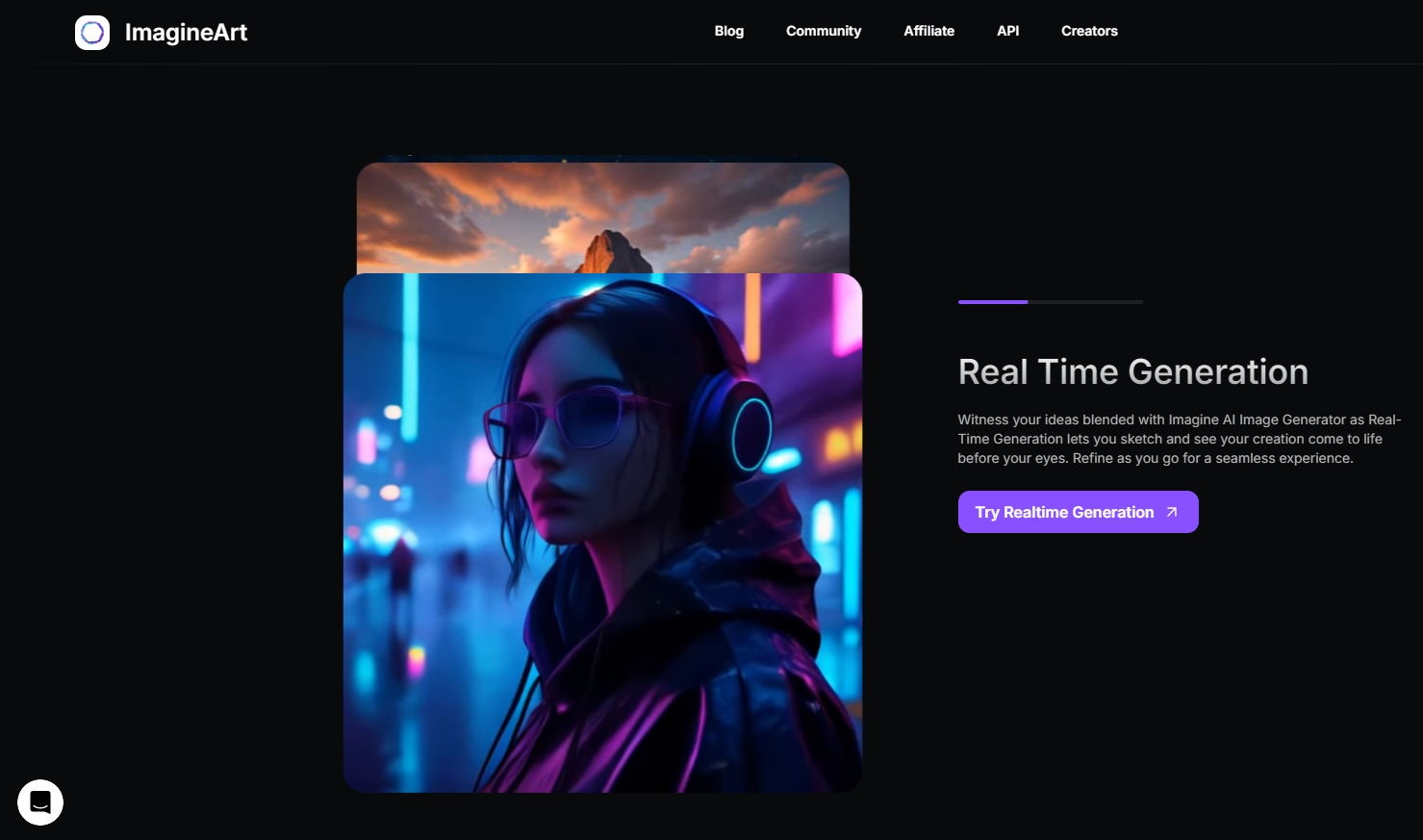Viewport: 1423px width, 840px height.
Task: Navigate to the API page
Action: pyautogui.click(x=1007, y=31)
